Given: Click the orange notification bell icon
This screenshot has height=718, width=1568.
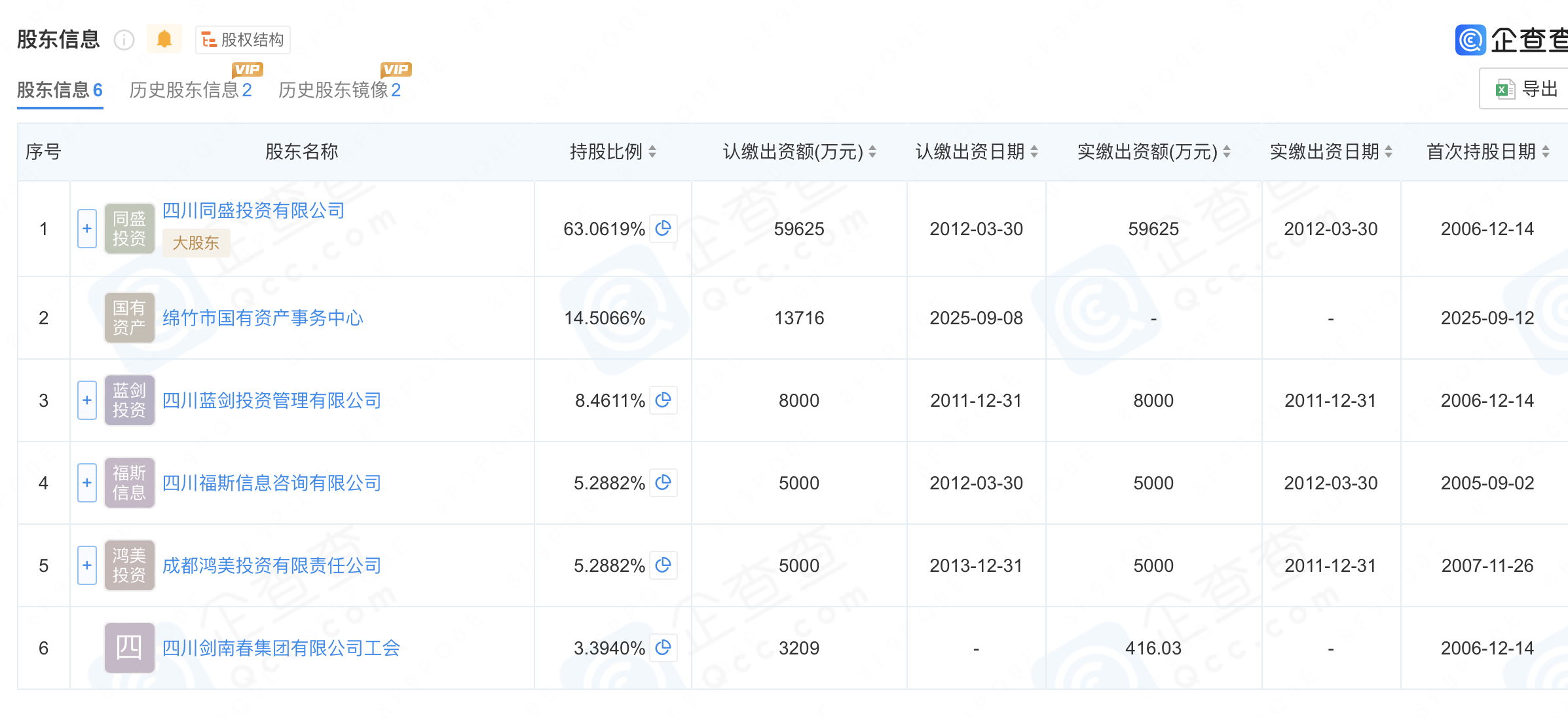Looking at the screenshot, I should pos(164,39).
